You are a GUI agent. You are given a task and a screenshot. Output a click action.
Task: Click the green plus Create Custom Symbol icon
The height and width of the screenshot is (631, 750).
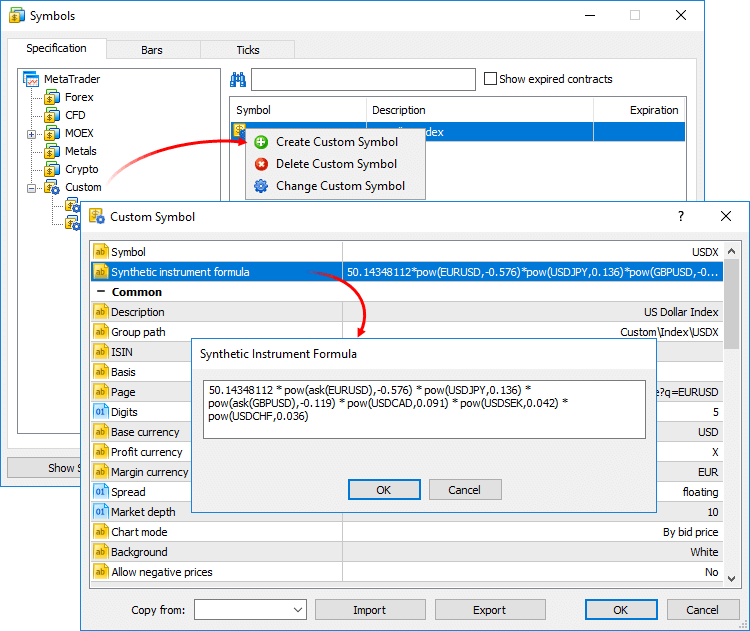[x=261, y=142]
